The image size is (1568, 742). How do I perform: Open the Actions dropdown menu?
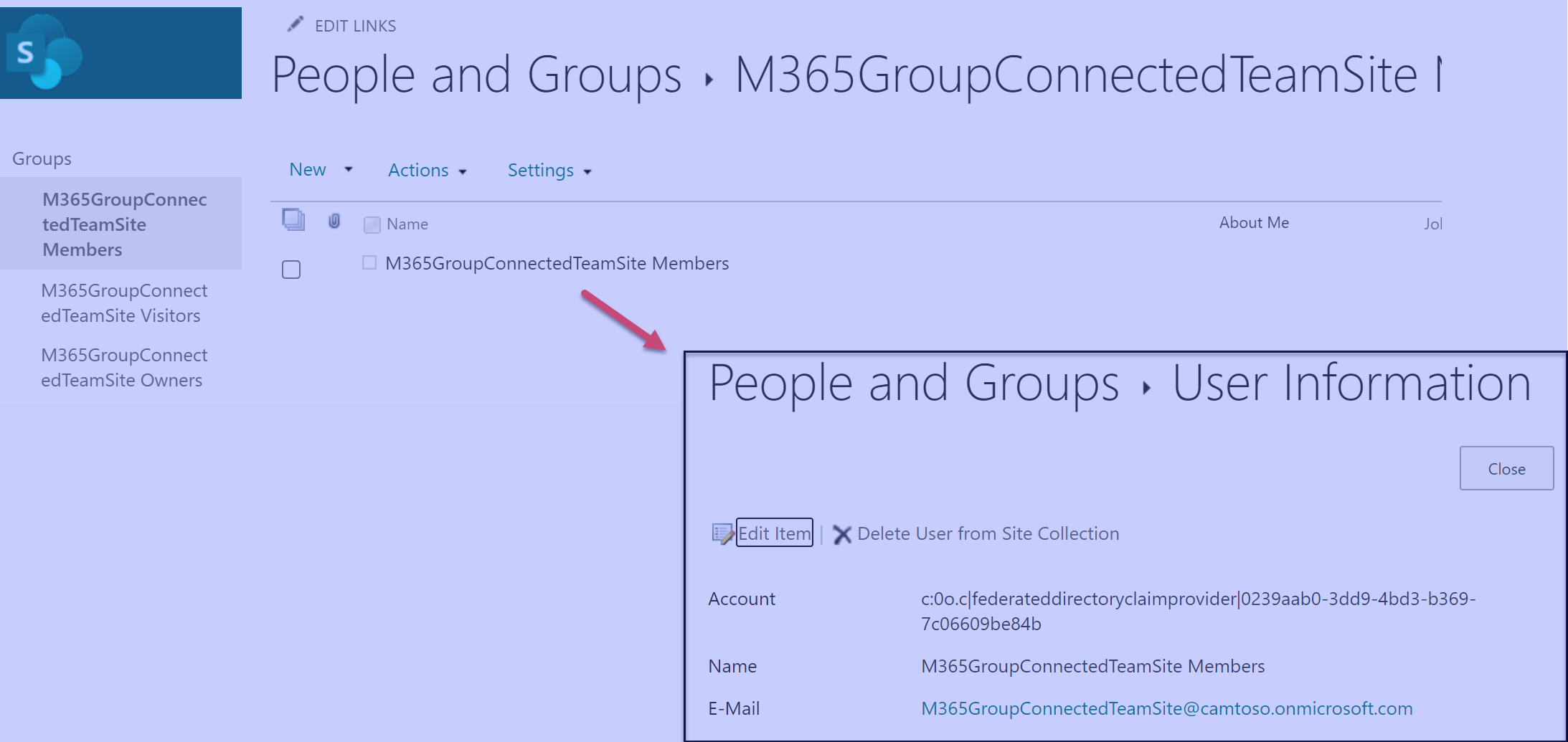(428, 171)
